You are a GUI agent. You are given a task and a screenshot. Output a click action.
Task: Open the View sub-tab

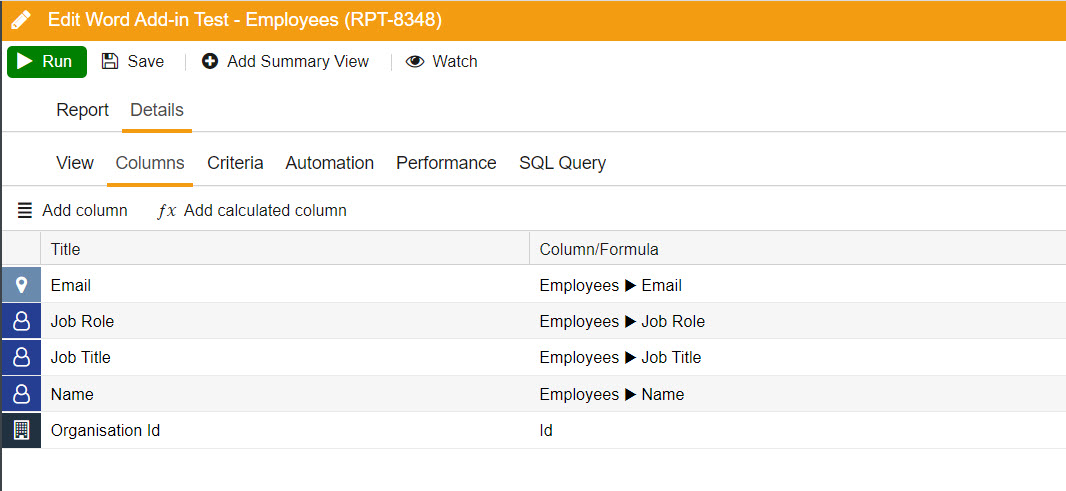(75, 163)
